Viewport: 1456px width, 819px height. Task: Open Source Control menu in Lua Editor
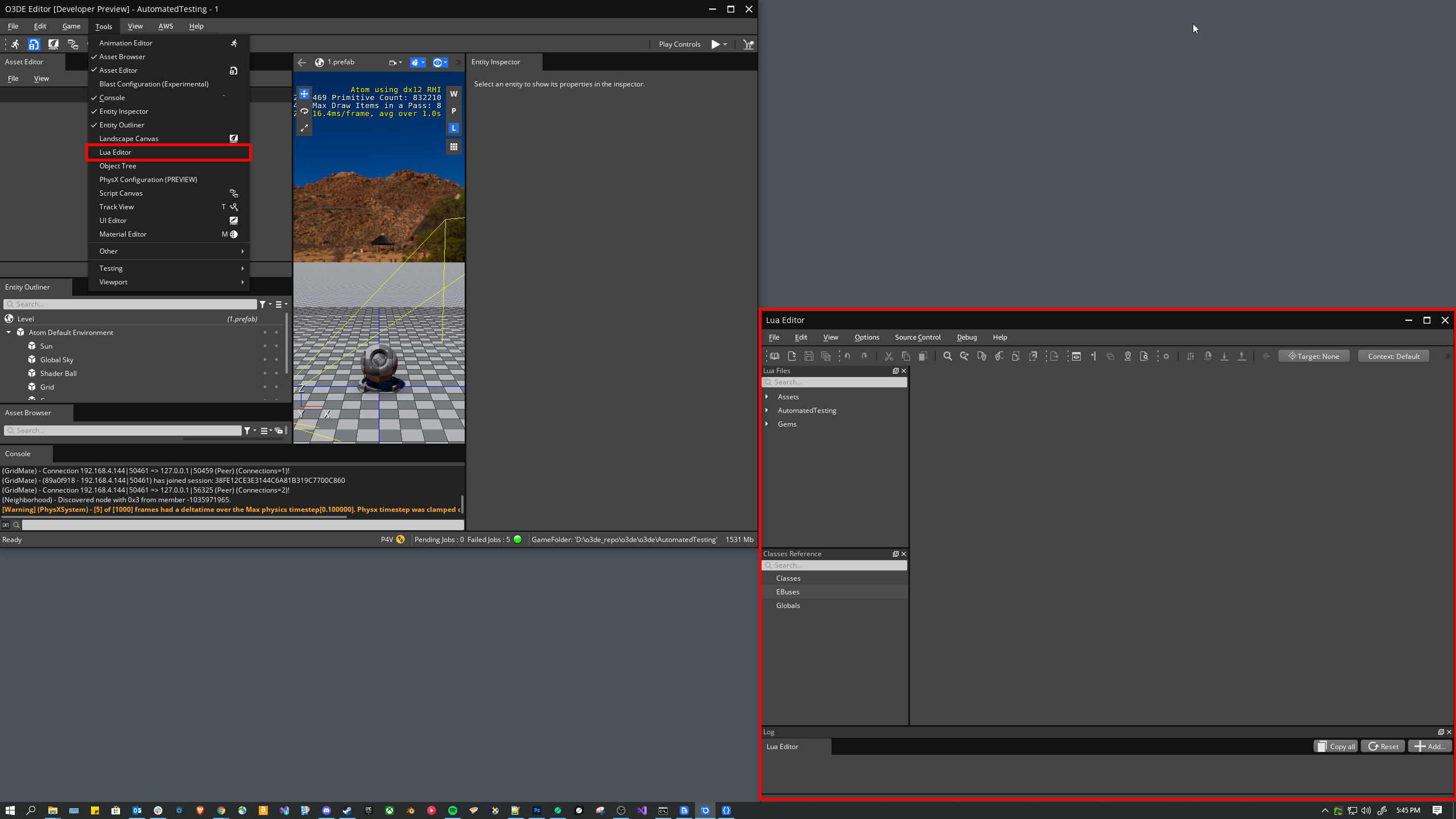tap(917, 337)
